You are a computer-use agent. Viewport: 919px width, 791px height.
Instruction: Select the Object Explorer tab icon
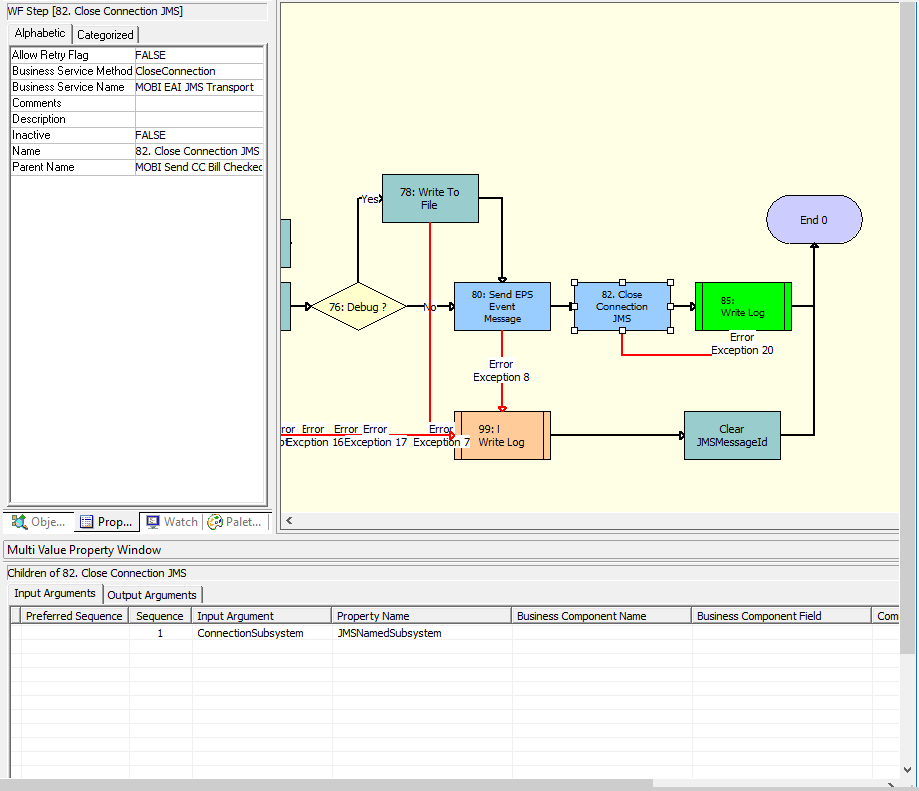click(19, 521)
